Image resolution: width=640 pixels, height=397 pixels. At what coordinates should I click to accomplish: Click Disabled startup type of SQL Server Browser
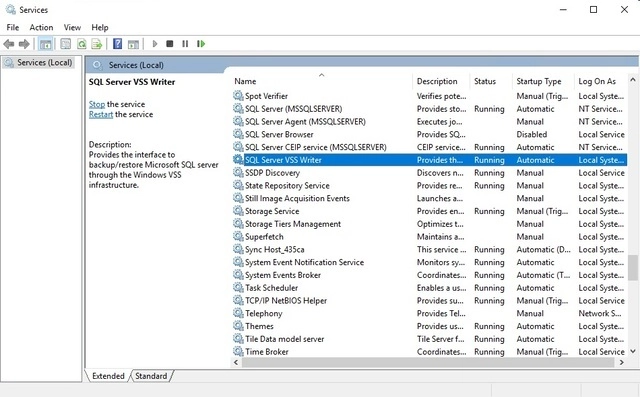click(531, 134)
